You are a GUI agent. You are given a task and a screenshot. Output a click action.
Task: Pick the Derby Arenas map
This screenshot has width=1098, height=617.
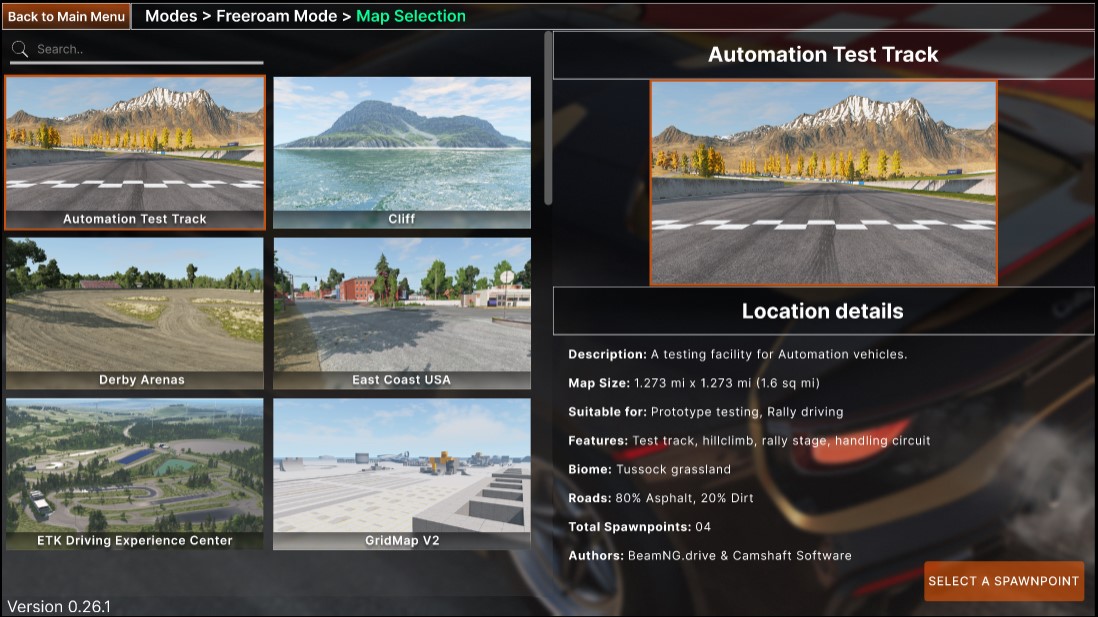click(135, 313)
